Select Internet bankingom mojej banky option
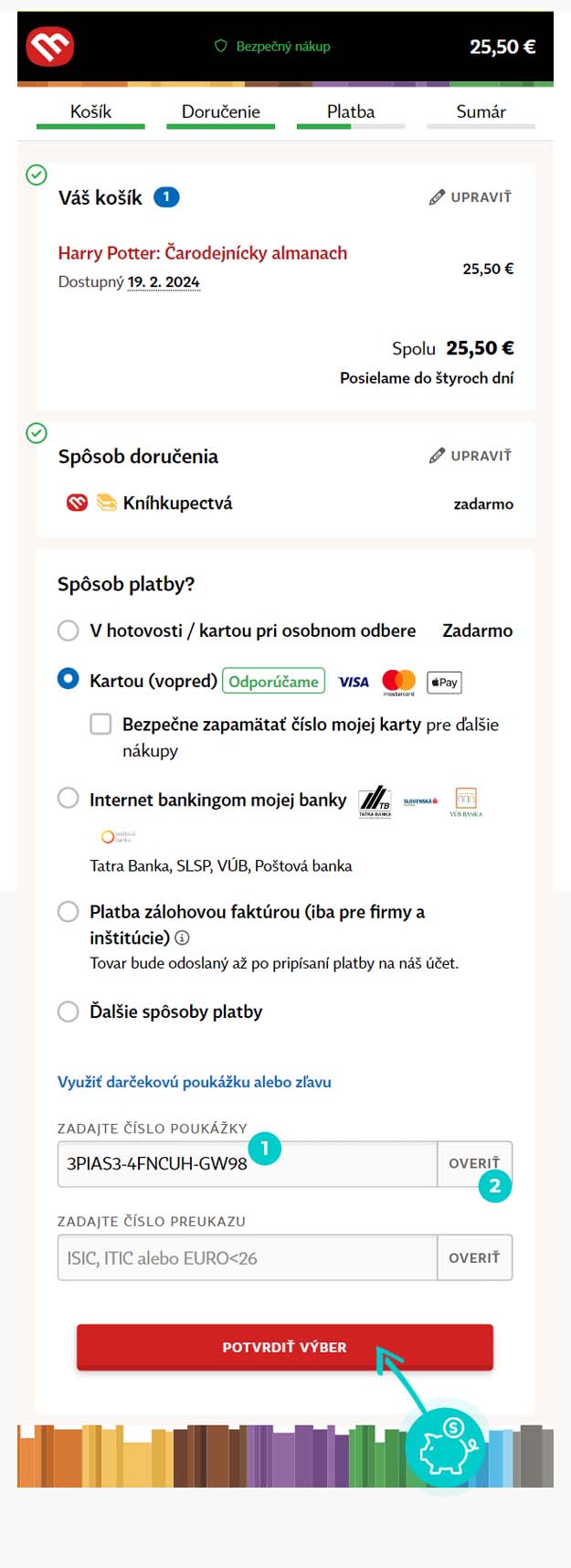This screenshot has width=571, height=1568. [x=69, y=798]
